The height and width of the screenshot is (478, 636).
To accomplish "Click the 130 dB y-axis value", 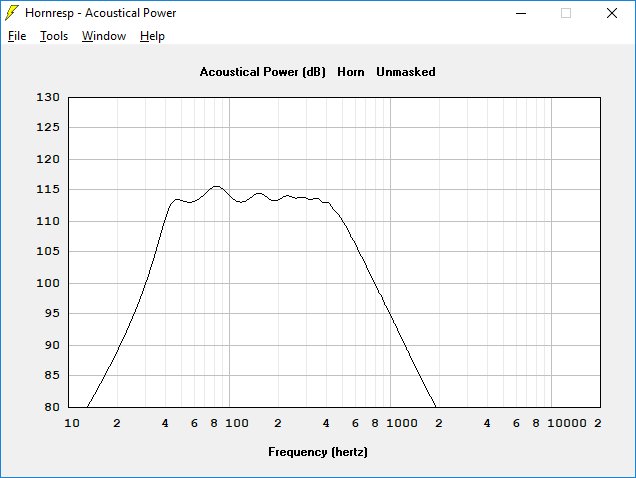I will [x=48, y=97].
